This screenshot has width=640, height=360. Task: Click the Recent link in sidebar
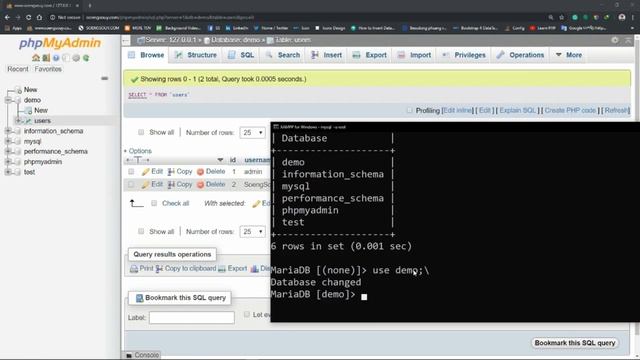tap(18, 69)
